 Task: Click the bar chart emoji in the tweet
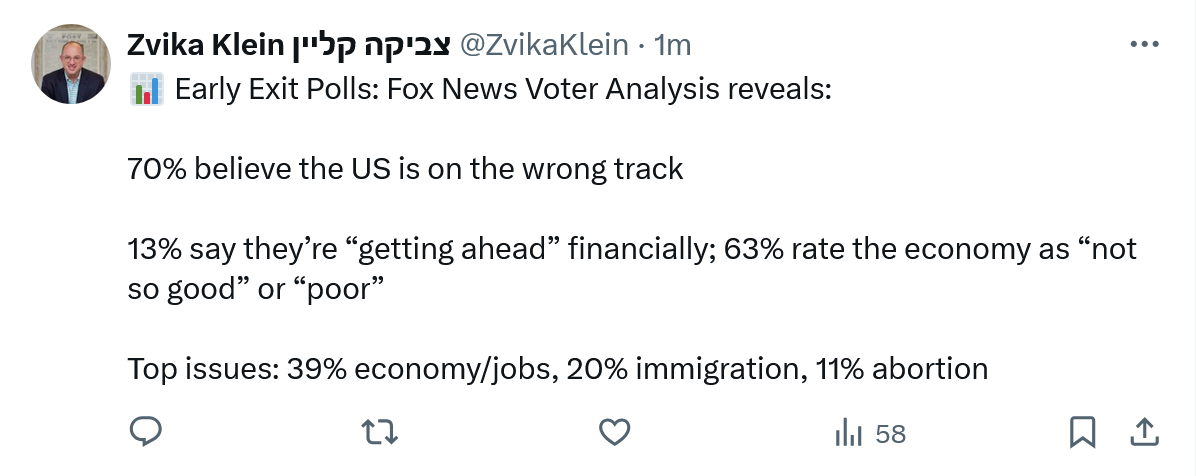146,91
